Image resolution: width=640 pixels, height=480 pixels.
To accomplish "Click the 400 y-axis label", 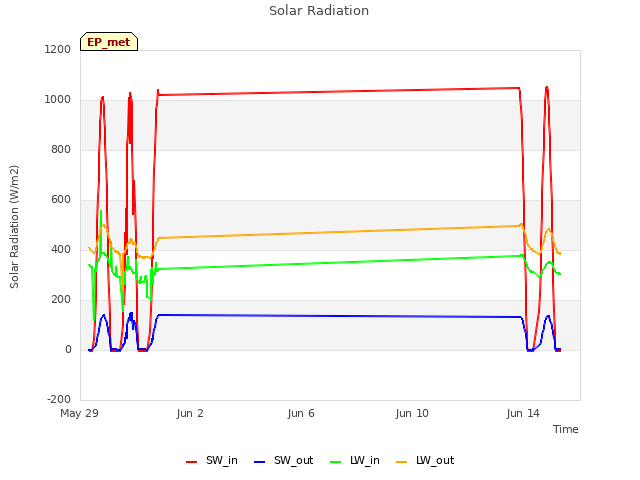I will (x=61, y=249).
